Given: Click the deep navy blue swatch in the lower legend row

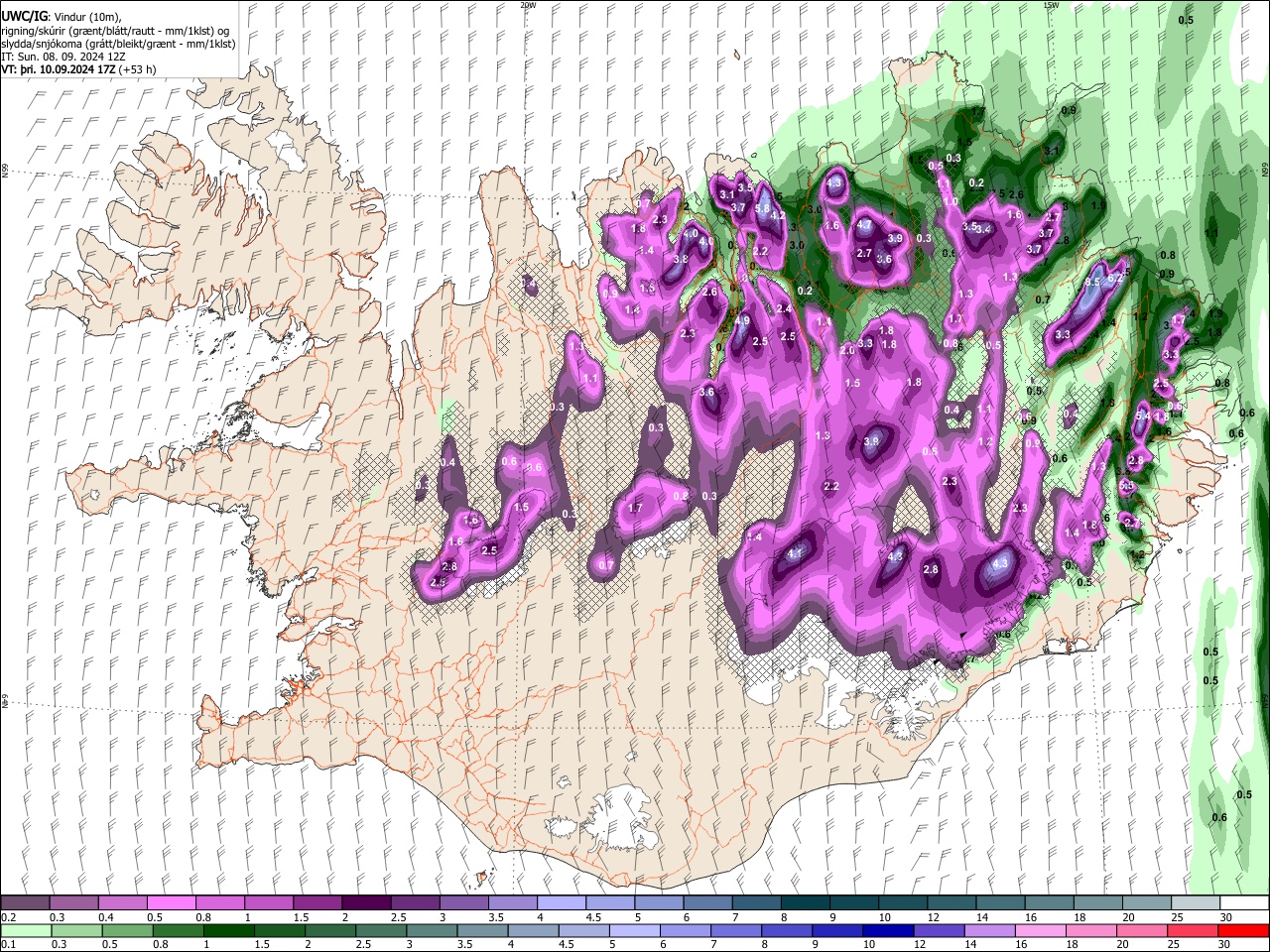Looking at the screenshot, I should (886, 930).
